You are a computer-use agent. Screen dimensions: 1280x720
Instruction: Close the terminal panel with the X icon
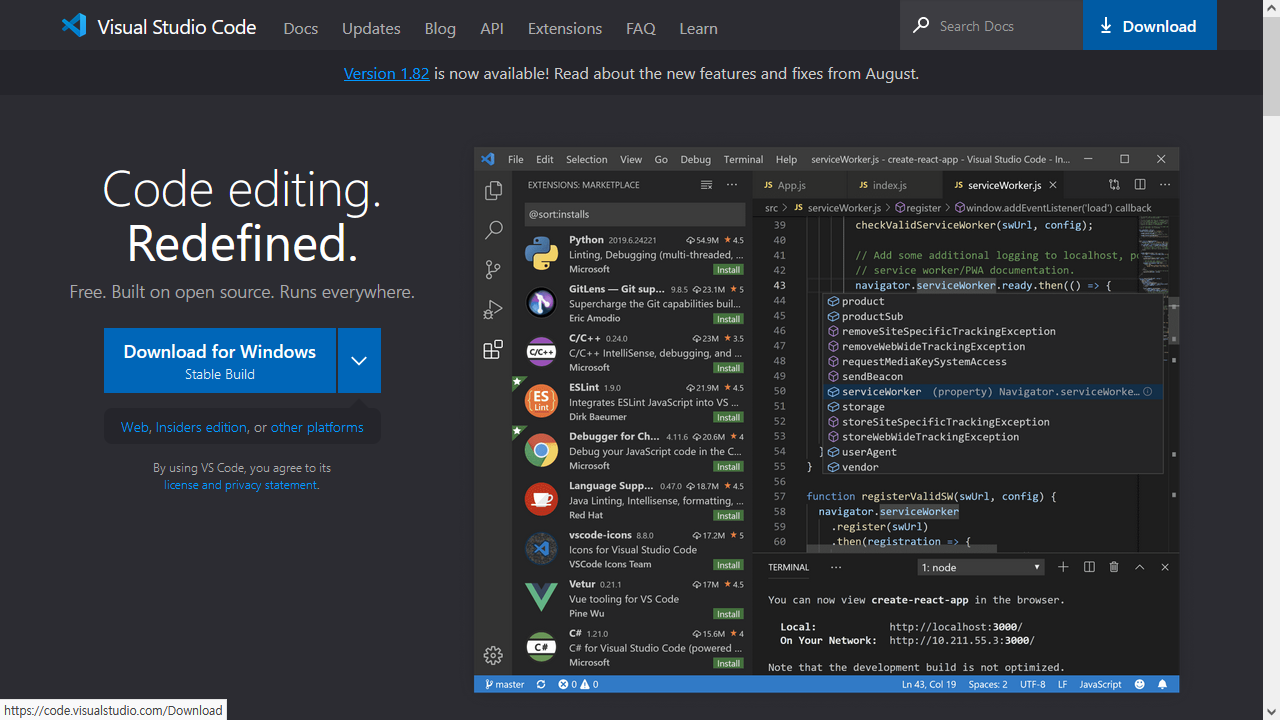click(1165, 567)
